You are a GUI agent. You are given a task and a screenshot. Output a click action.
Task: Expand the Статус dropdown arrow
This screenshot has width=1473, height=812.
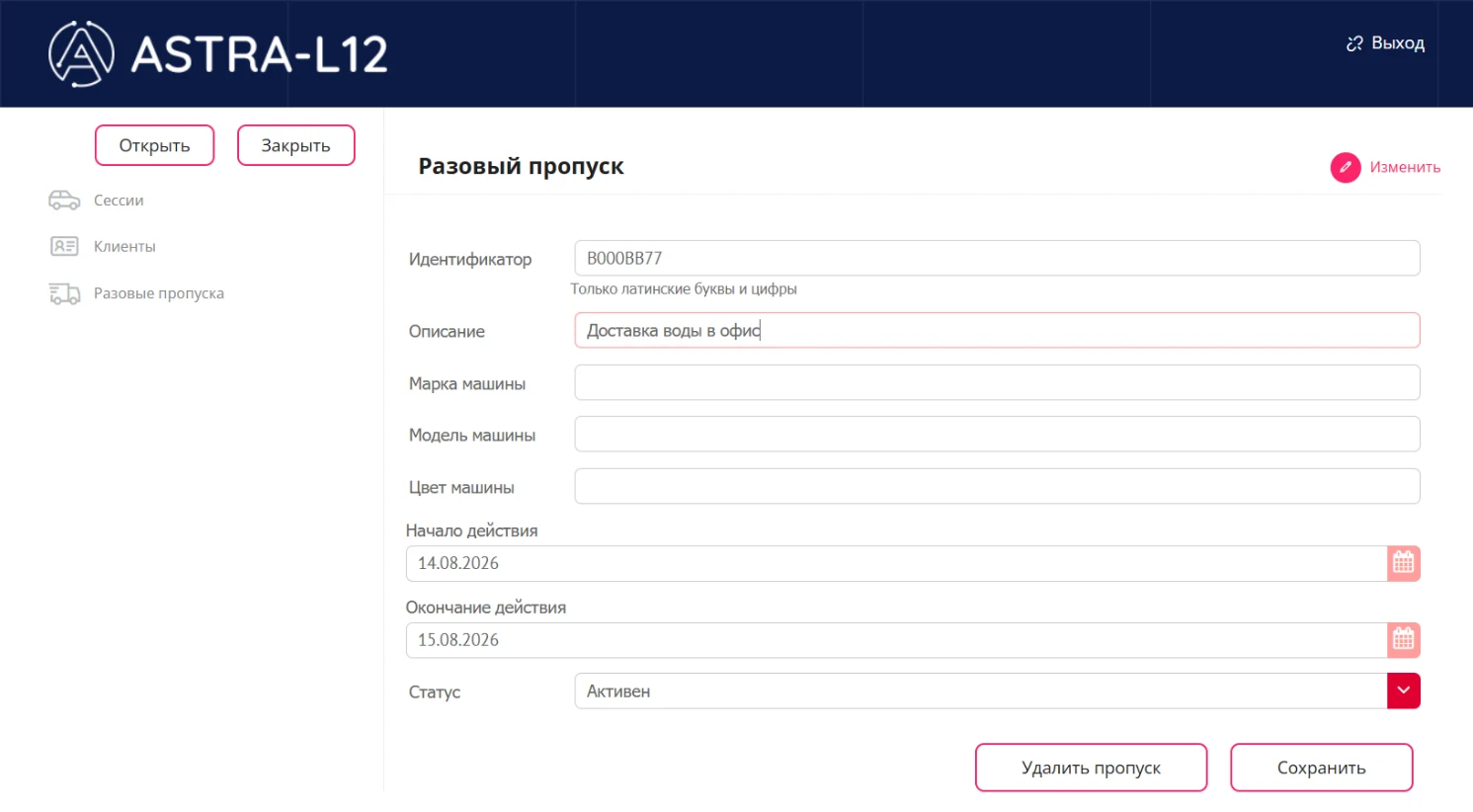[x=1404, y=690]
